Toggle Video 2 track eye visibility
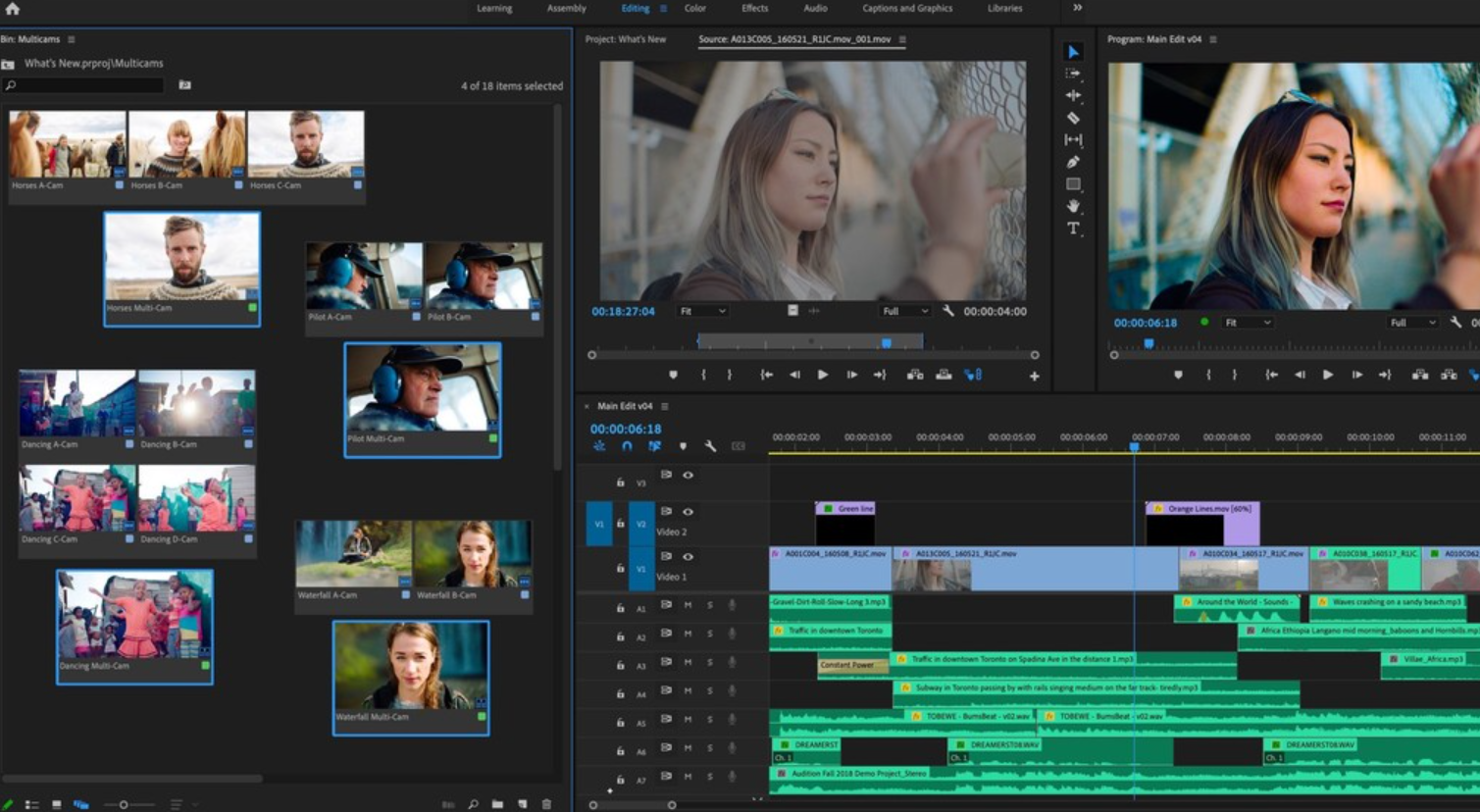The width and height of the screenshot is (1480, 812). 688,512
